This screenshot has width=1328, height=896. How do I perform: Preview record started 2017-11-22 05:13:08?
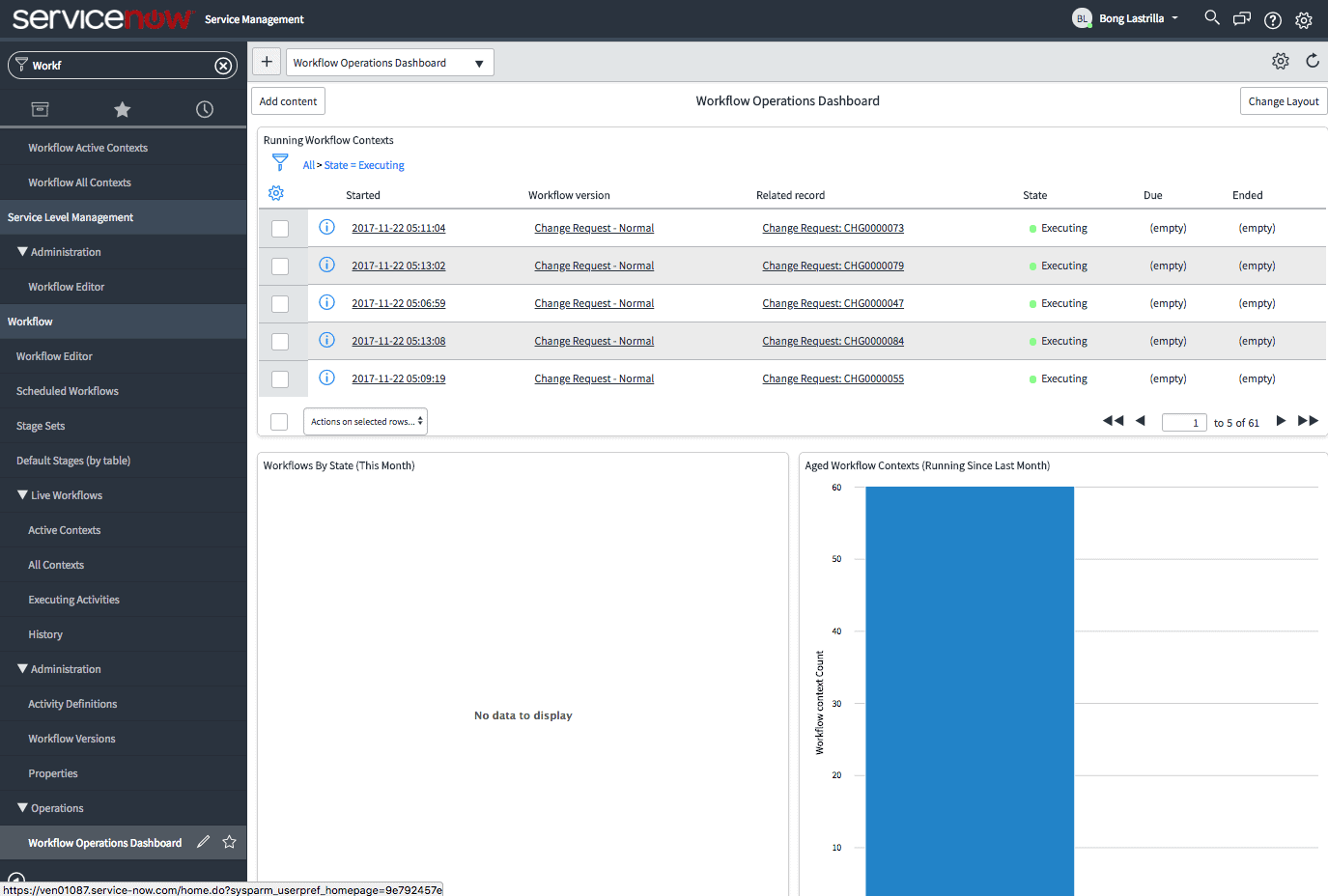(x=326, y=340)
